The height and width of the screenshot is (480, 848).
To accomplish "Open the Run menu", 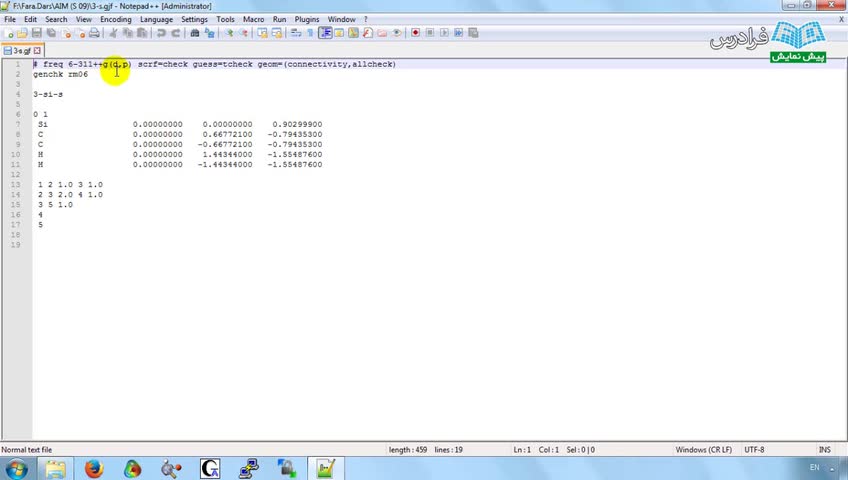I will tap(279, 19).
